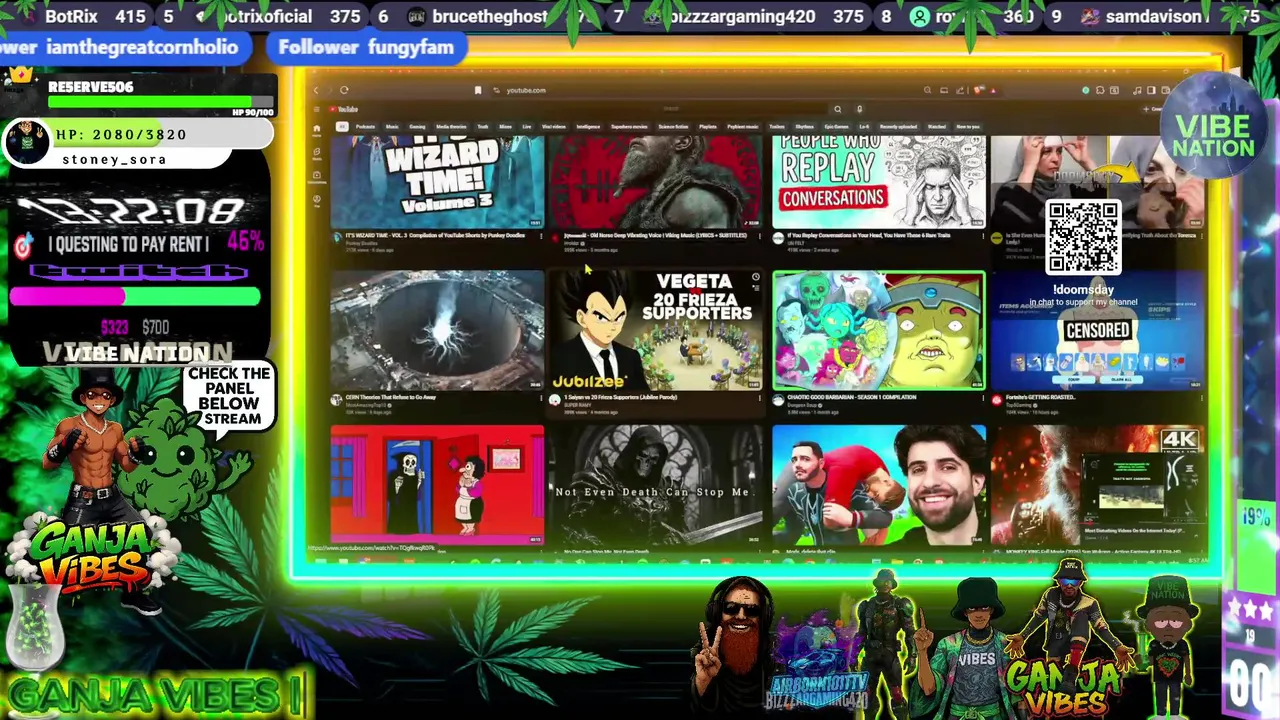Click Follower fungyfam ticker label
The image size is (1280, 720).
tap(366, 47)
